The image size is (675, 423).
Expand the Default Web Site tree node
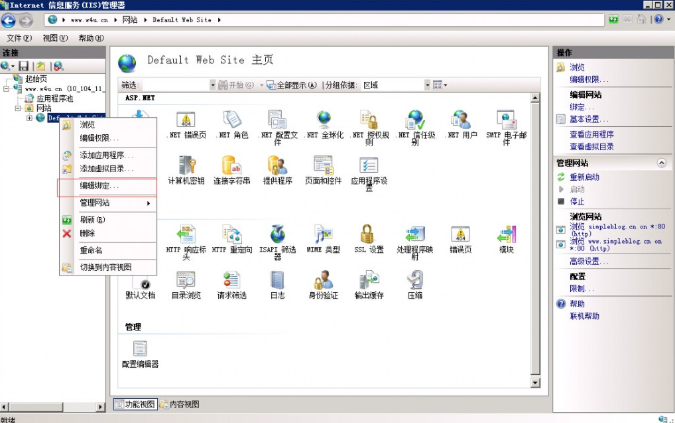pyautogui.click(x=29, y=117)
